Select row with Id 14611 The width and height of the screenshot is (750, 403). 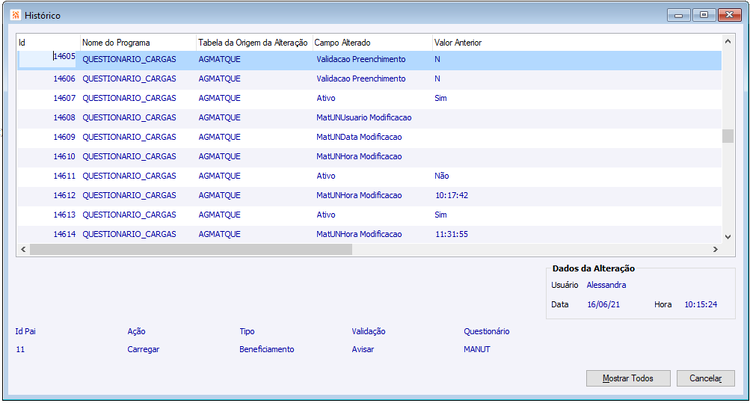369,176
